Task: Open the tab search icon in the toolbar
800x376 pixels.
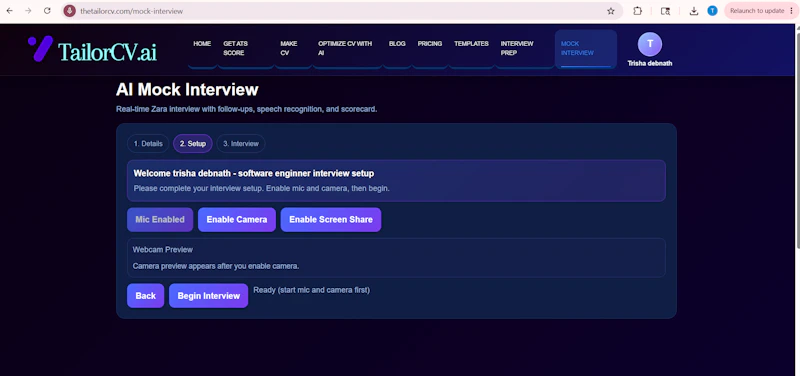Action: tap(665, 11)
